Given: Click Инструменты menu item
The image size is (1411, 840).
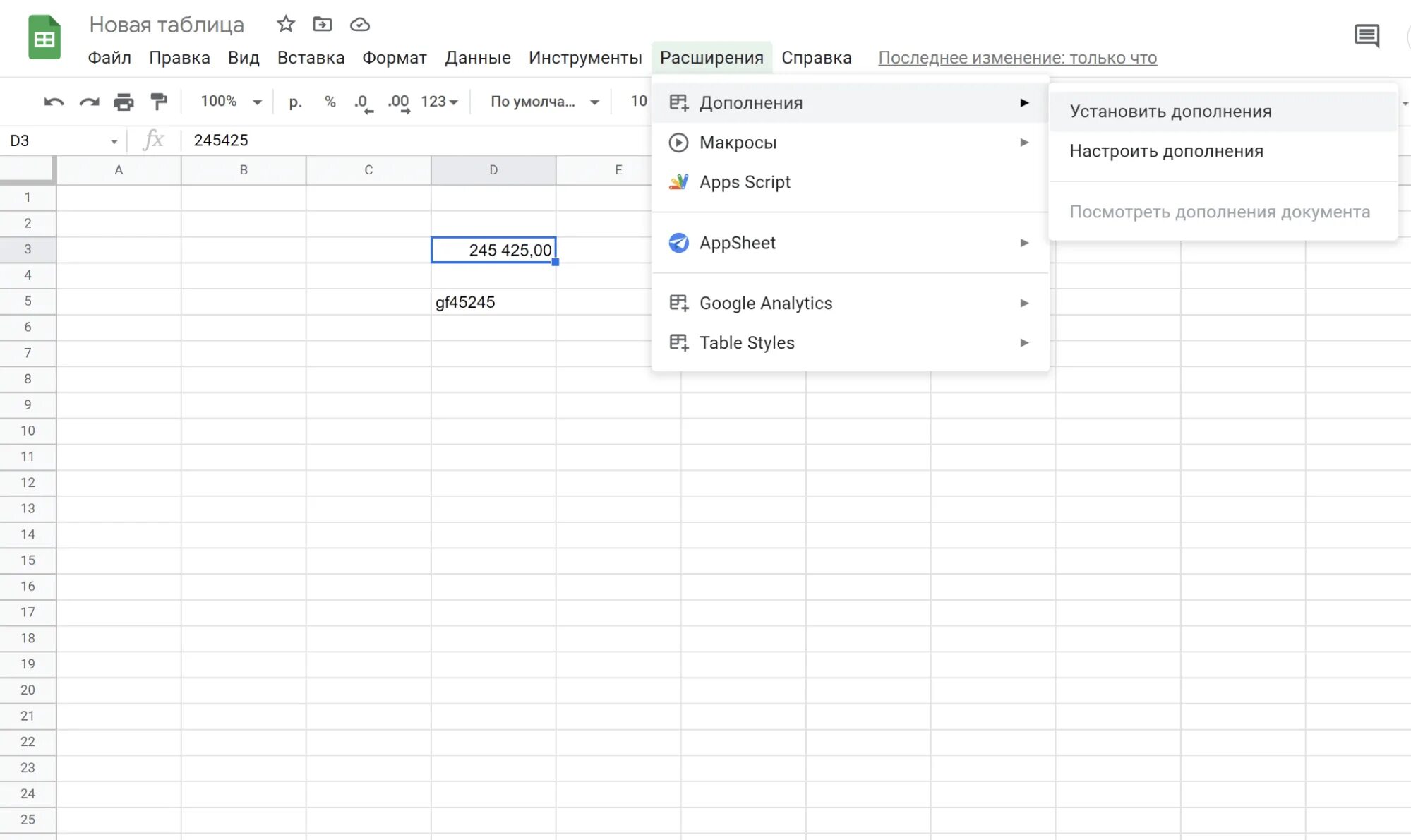Looking at the screenshot, I should click(585, 57).
